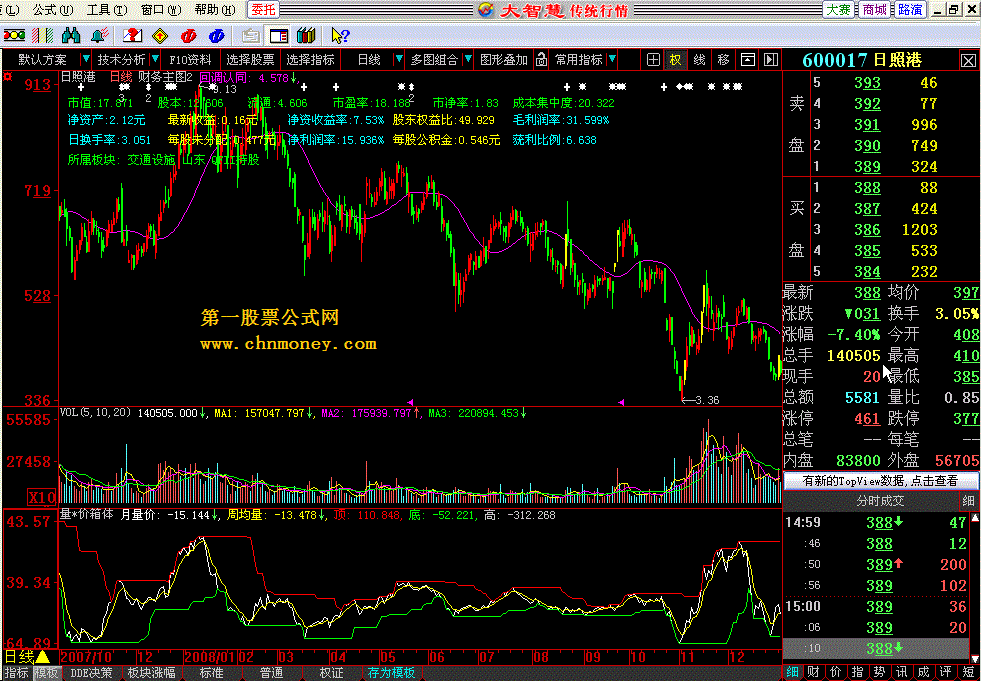Select the DDE决策 tab
Image resolution: width=981 pixels, height=681 pixels.
(x=91, y=673)
